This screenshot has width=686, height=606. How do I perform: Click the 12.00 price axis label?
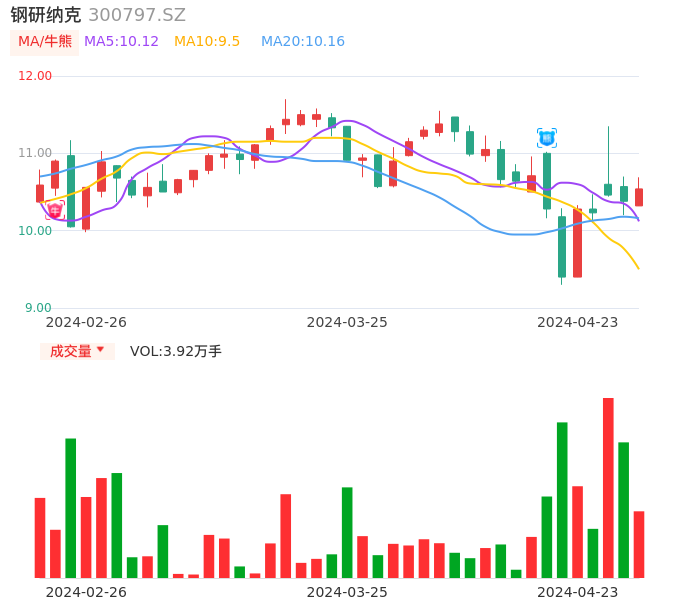35,76
